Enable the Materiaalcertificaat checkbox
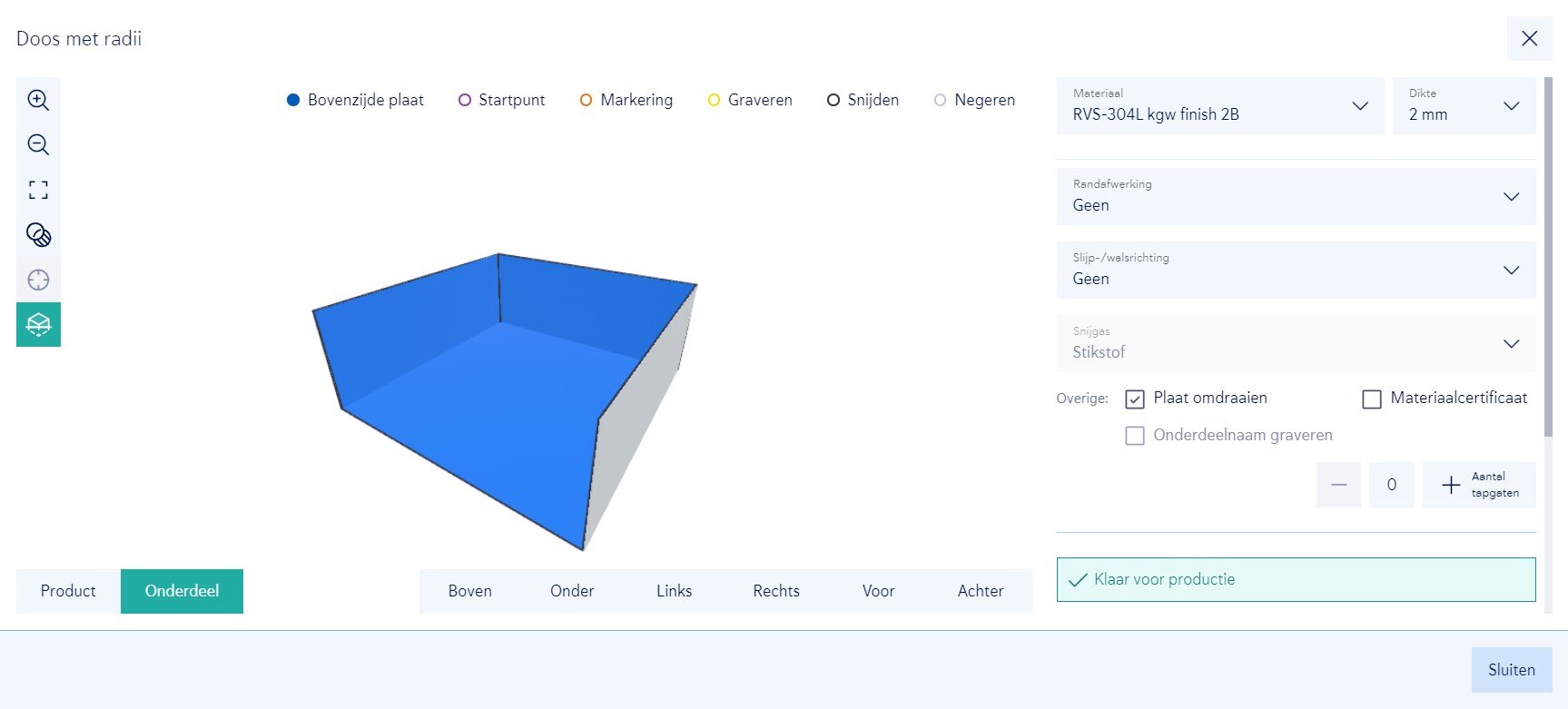 pos(1372,399)
